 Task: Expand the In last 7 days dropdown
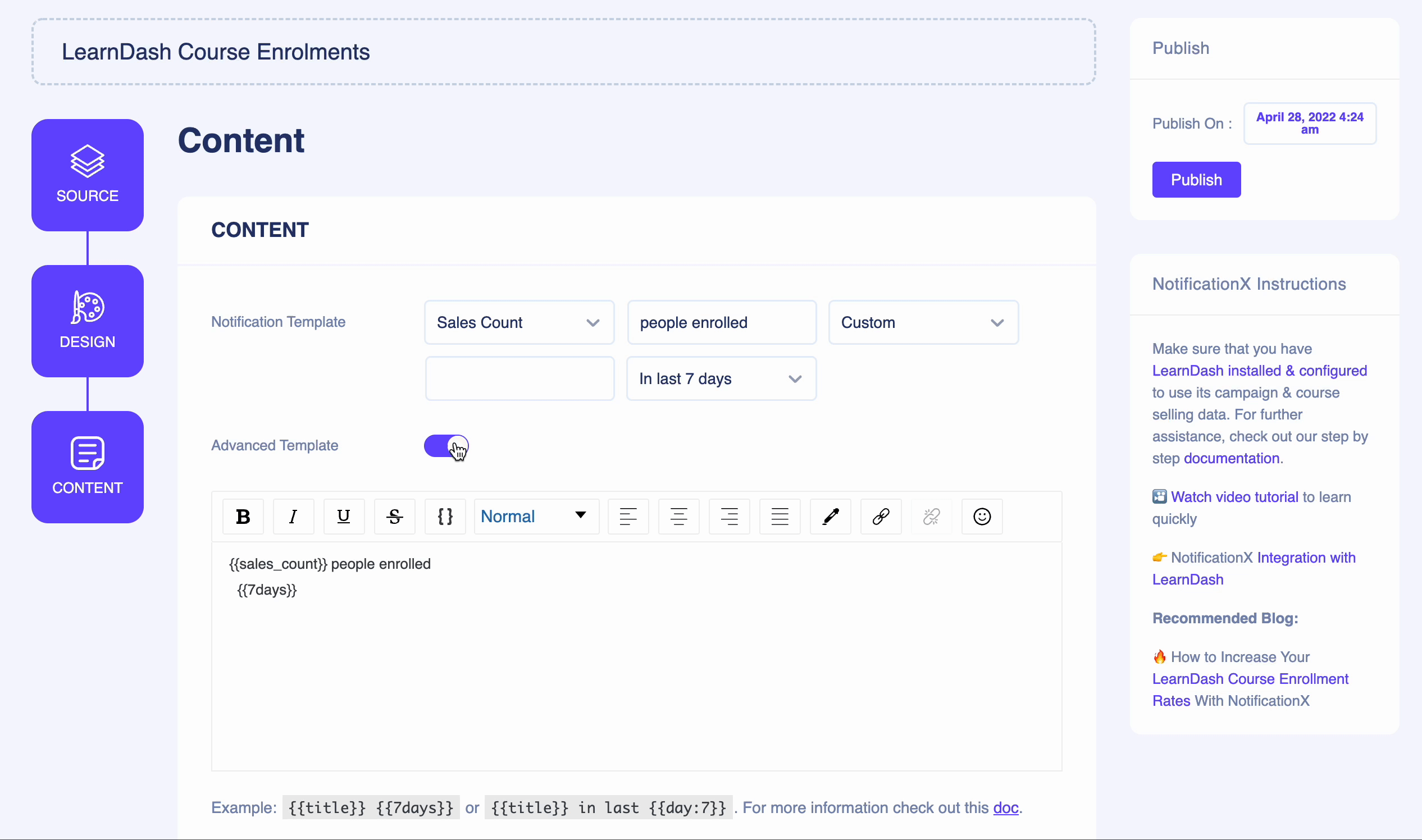pos(721,378)
